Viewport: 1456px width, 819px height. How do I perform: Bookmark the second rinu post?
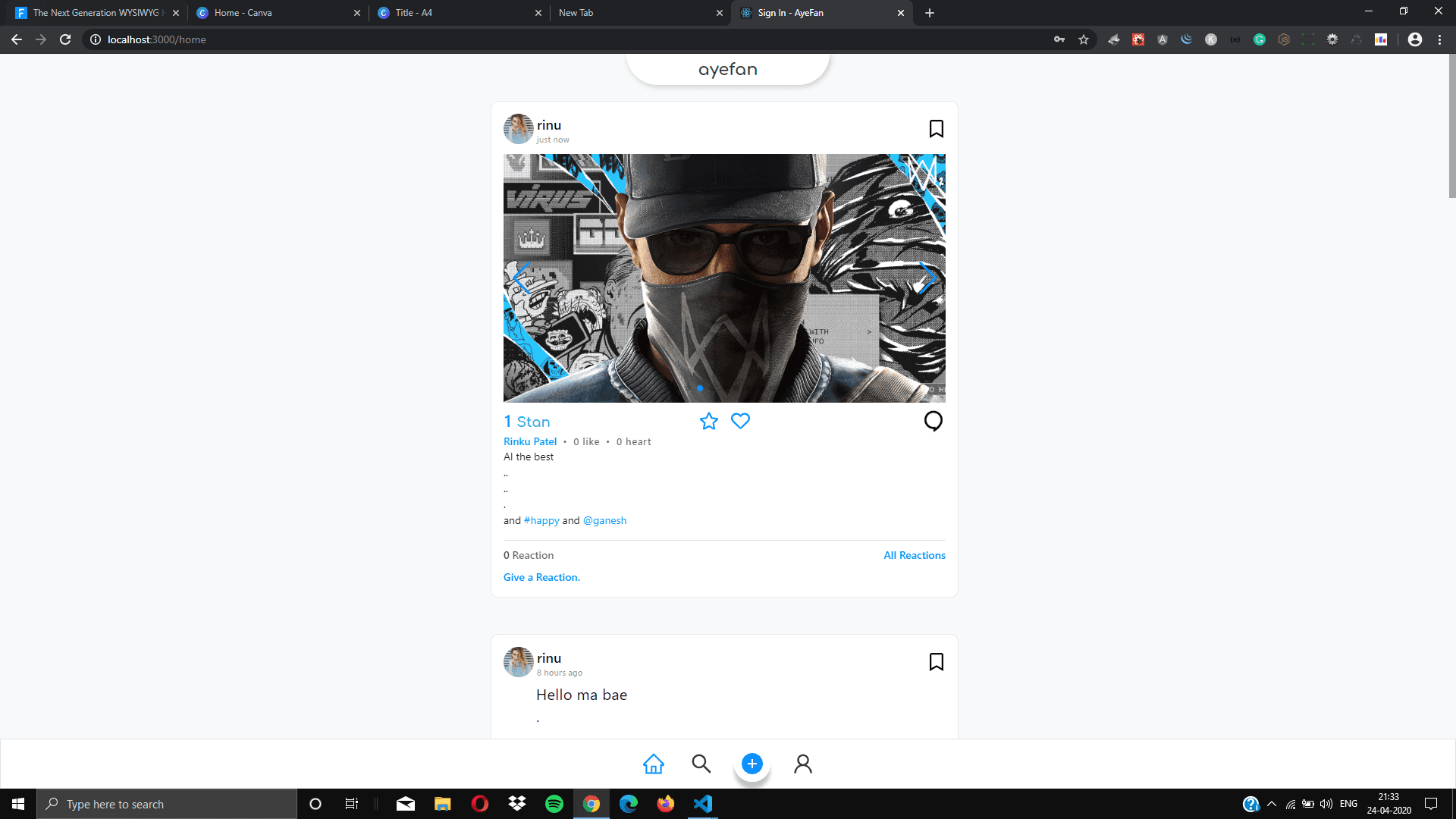[936, 662]
